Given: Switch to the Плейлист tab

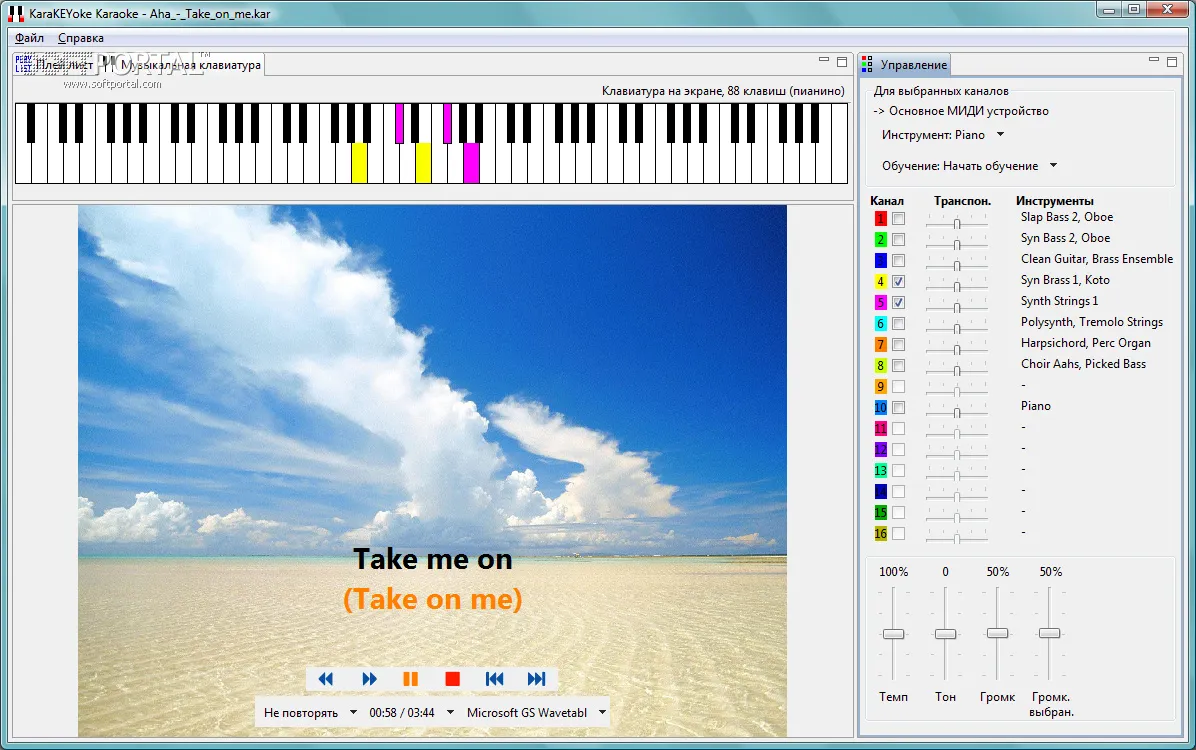Looking at the screenshot, I should pyautogui.click(x=56, y=65).
